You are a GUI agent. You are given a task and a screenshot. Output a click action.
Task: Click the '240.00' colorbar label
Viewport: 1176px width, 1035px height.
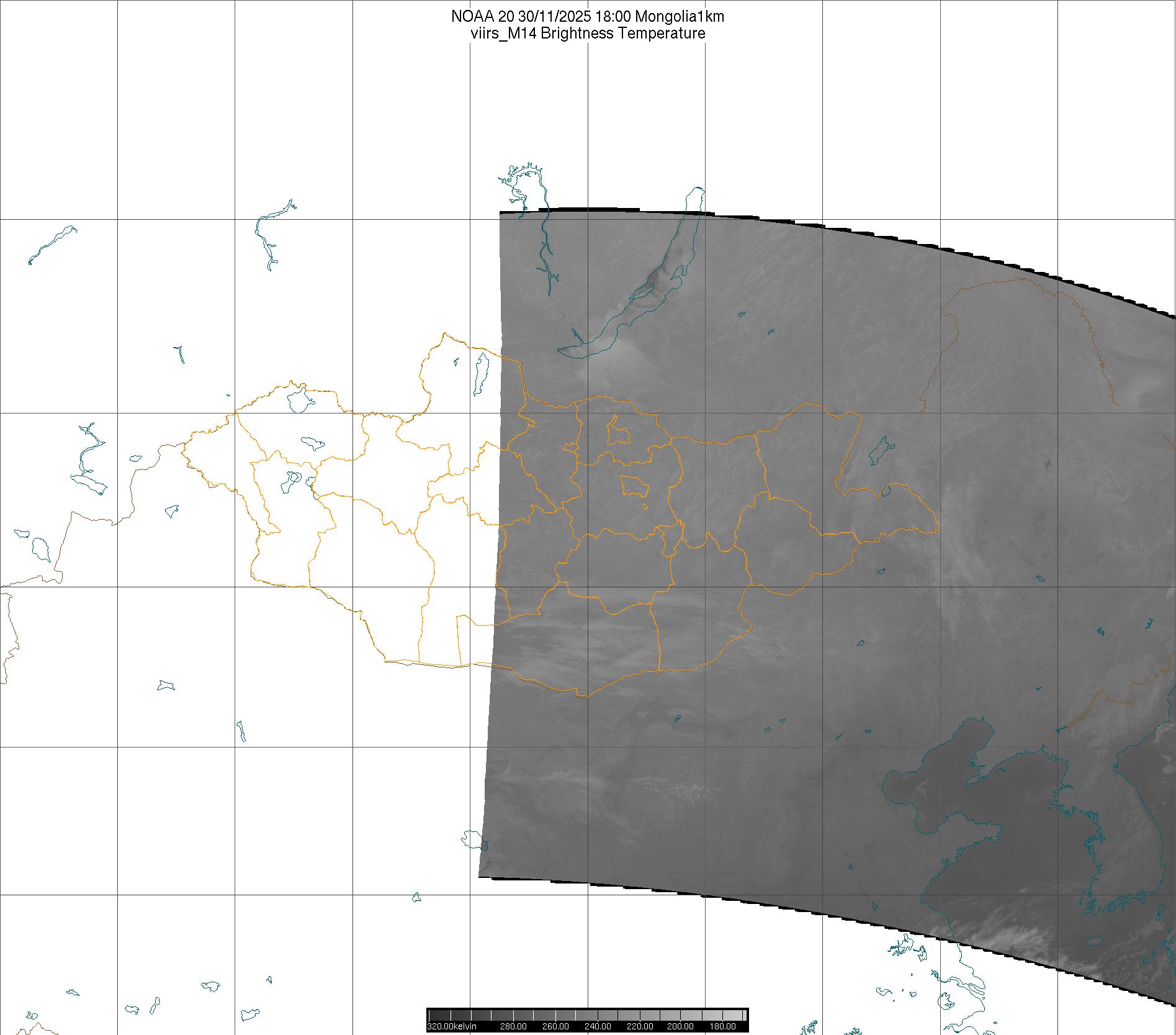[598, 1026]
